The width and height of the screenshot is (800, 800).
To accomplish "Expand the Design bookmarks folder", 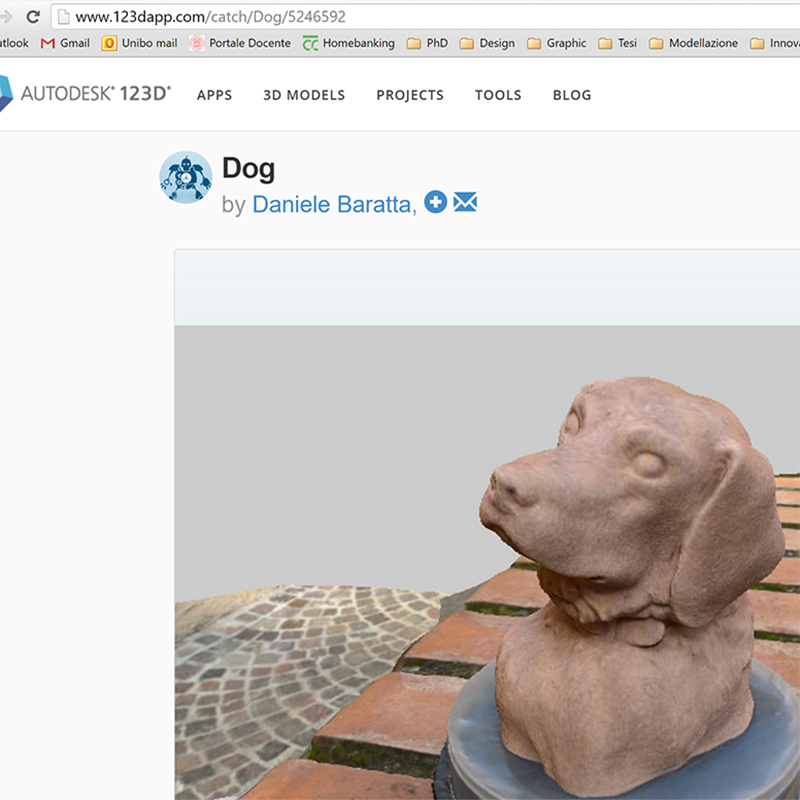I will coord(487,43).
